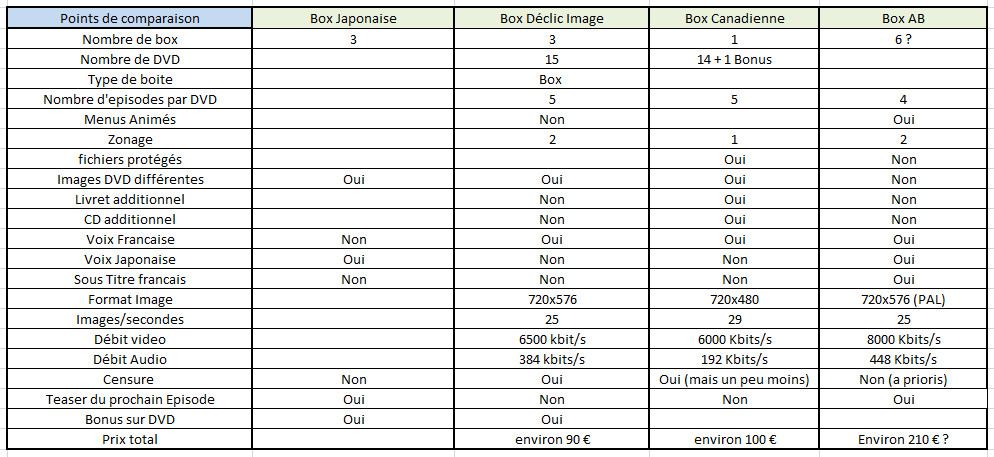Click the 'Box Canadienne' column header
The height and width of the screenshot is (457, 994).
pyautogui.click(x=734, y=18)
